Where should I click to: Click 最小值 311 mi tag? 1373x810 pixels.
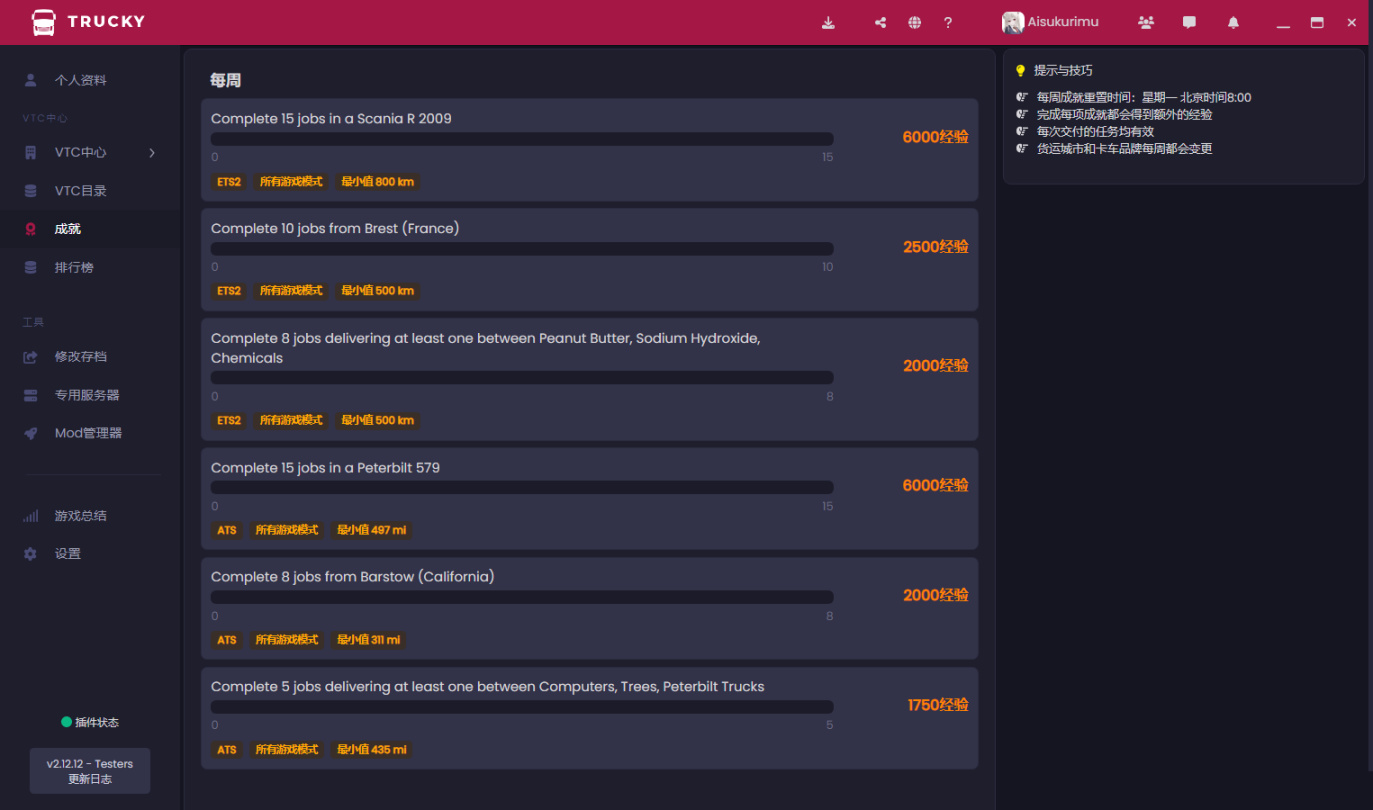click(x=368, y=640)
